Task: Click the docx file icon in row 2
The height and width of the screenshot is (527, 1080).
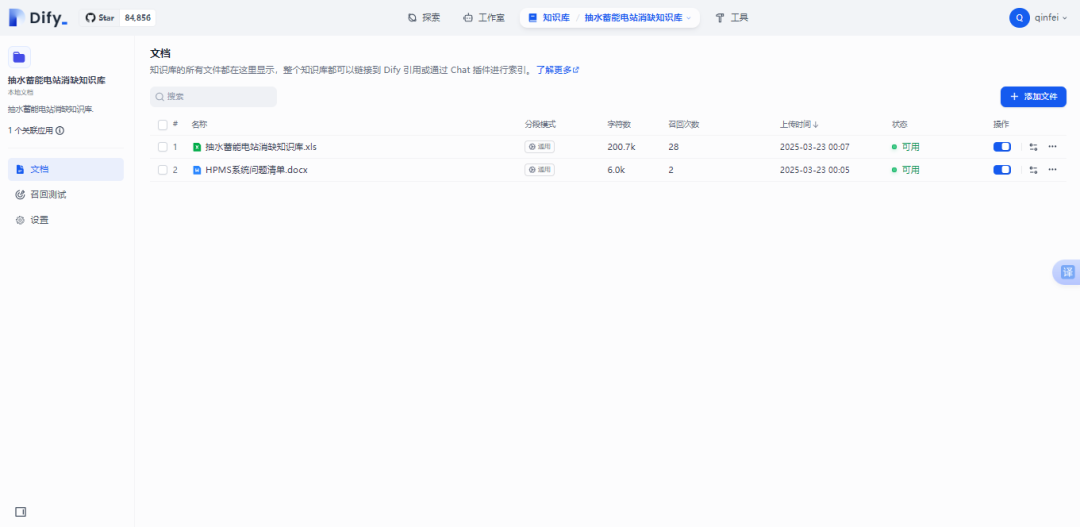Action: 197,170
